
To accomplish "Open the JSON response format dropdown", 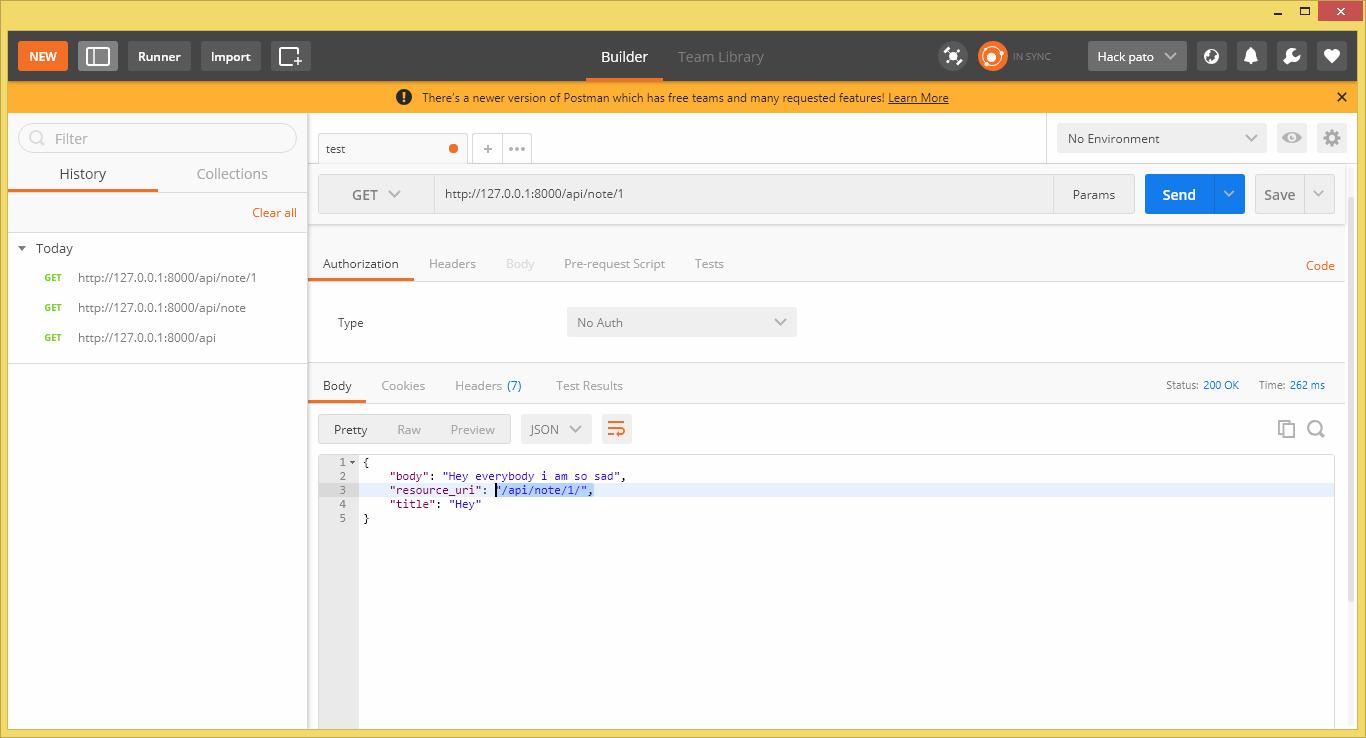I will (556, 428).
